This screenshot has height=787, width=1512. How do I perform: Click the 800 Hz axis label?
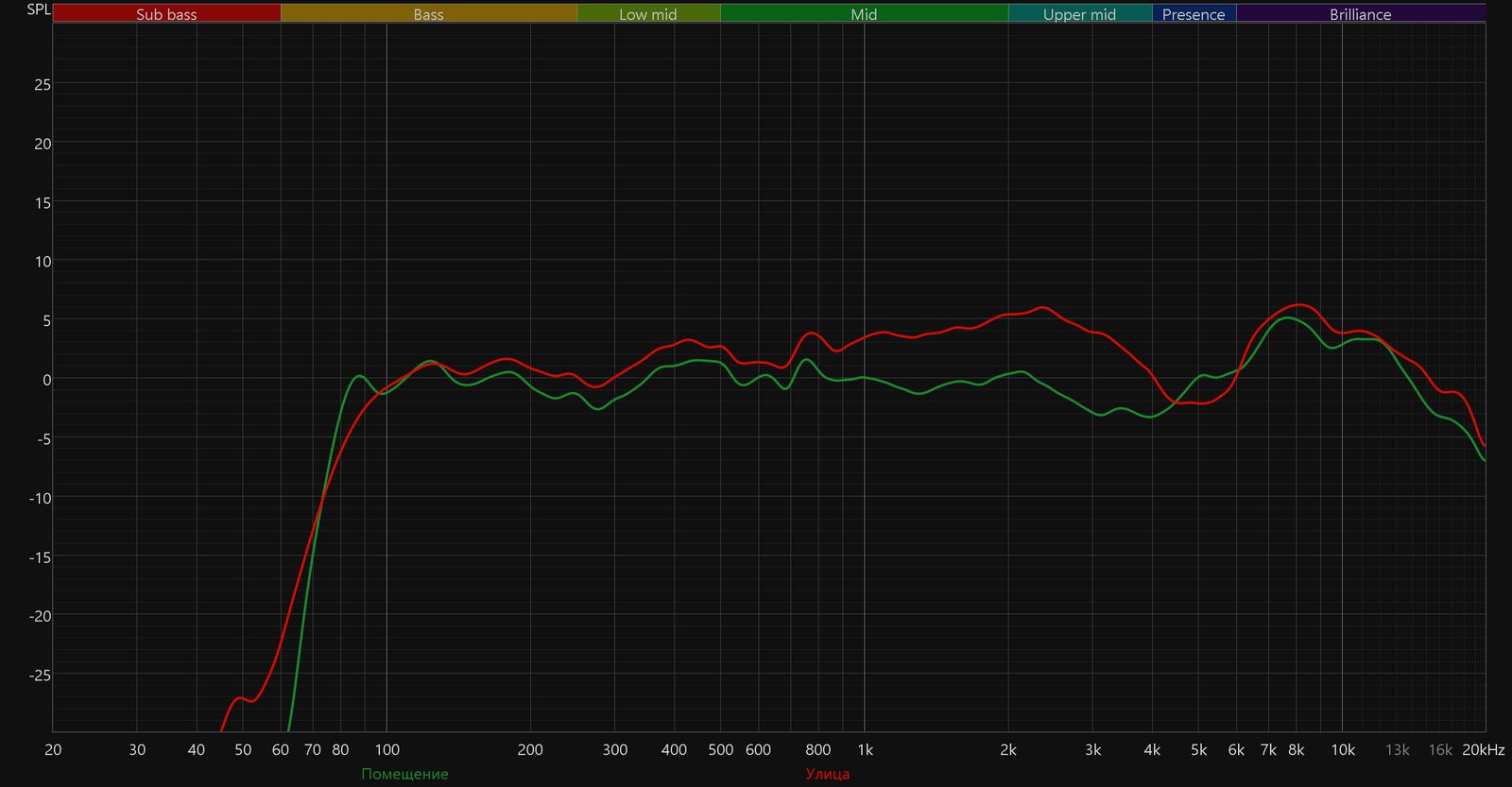818,749
